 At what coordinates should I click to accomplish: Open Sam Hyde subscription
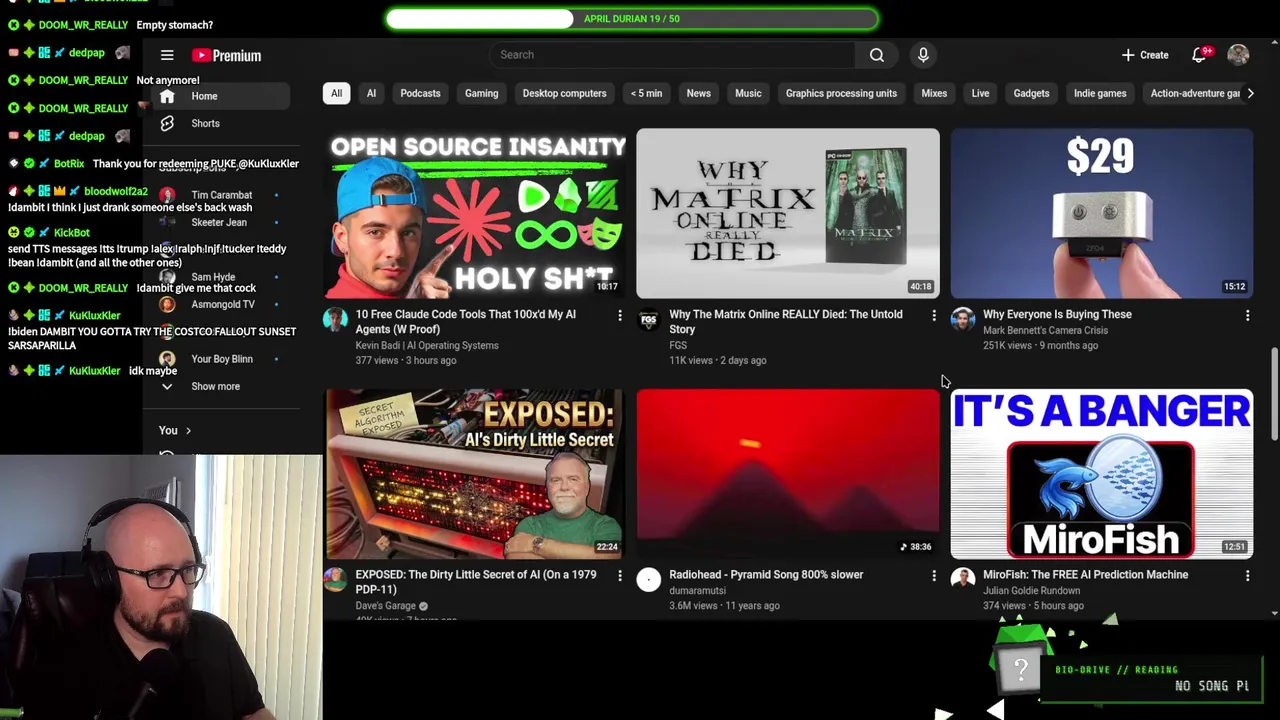[213, 277]
